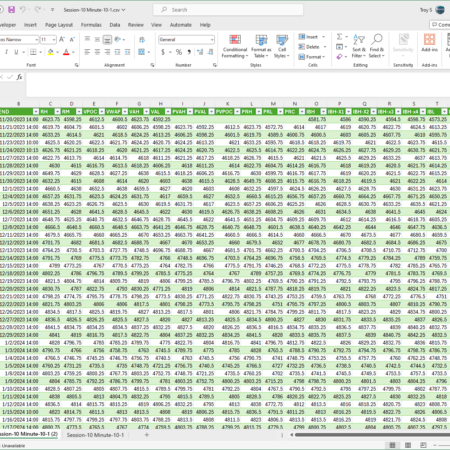Open the Find & Select menu
The image size is (450, 450).
pos(377,46)
